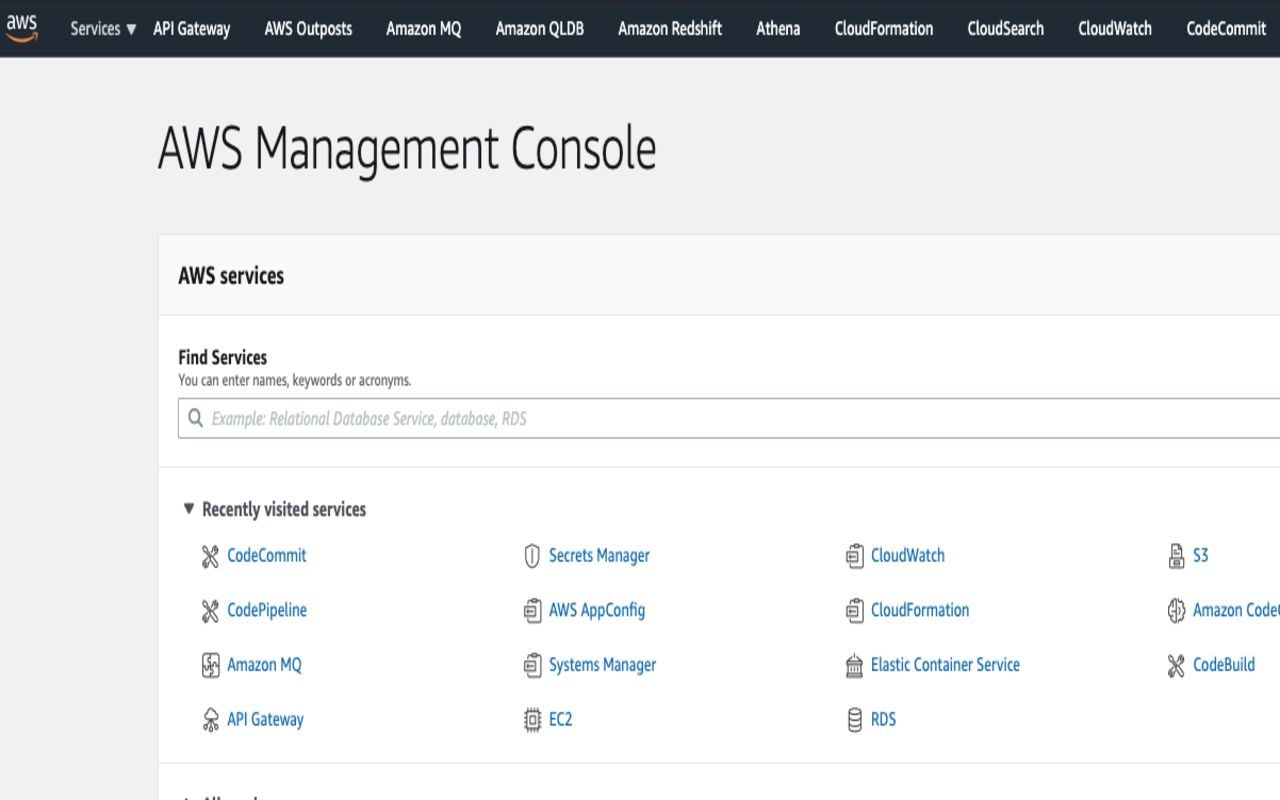Click the Elastic Container Service icon

854,665
